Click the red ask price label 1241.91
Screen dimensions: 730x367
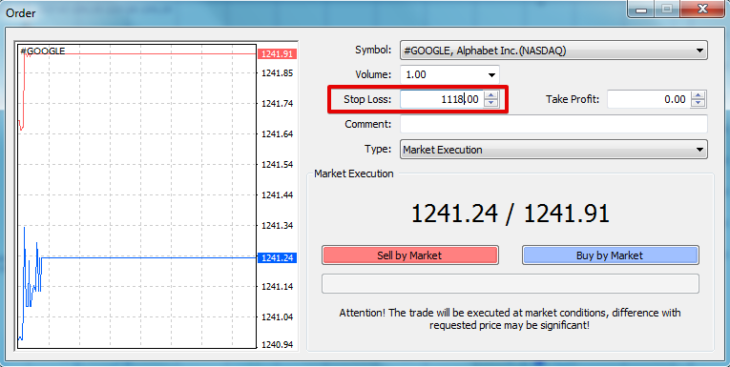click(x=277, y=54)
